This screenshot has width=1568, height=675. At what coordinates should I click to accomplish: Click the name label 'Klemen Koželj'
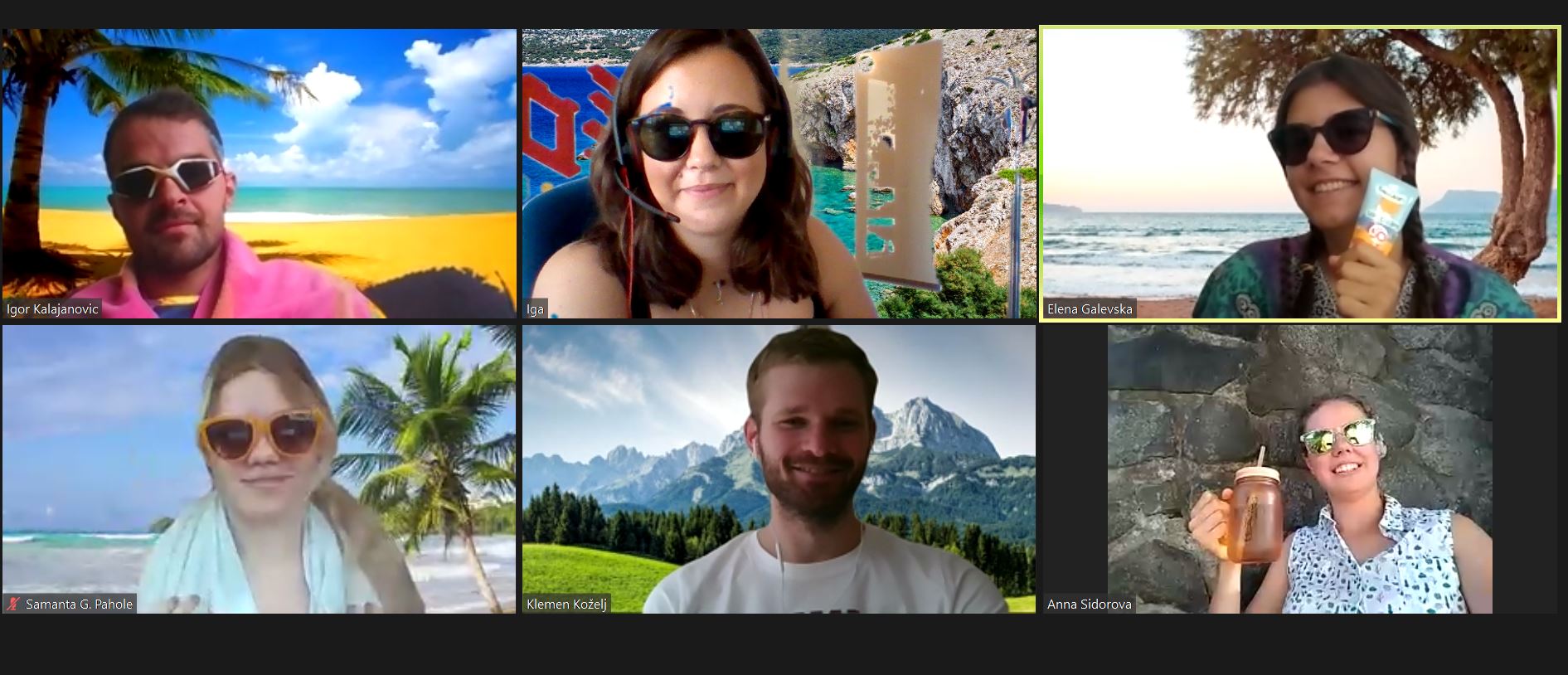tap(566, 604)
